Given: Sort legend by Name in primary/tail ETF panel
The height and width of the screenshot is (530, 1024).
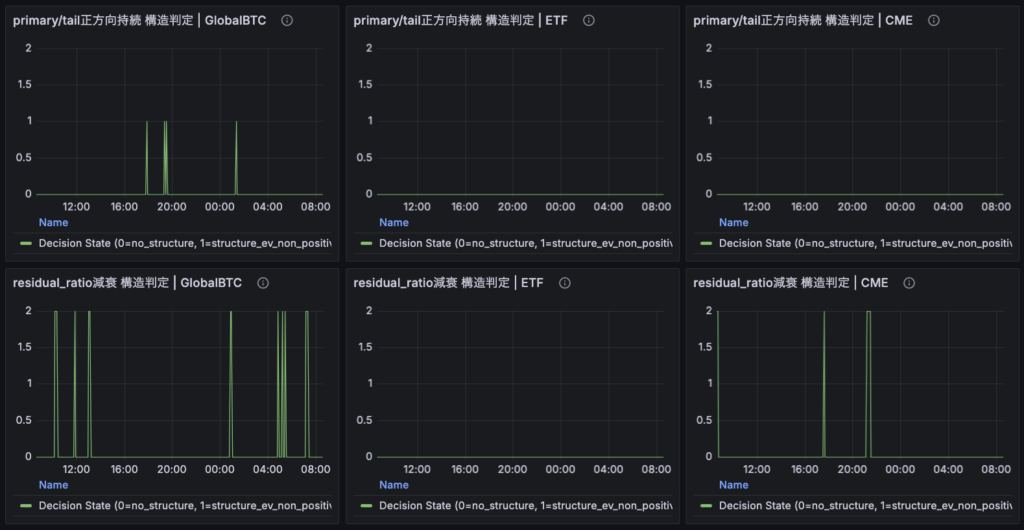Looking at the screenshot, I should click(x=394, y=223).
